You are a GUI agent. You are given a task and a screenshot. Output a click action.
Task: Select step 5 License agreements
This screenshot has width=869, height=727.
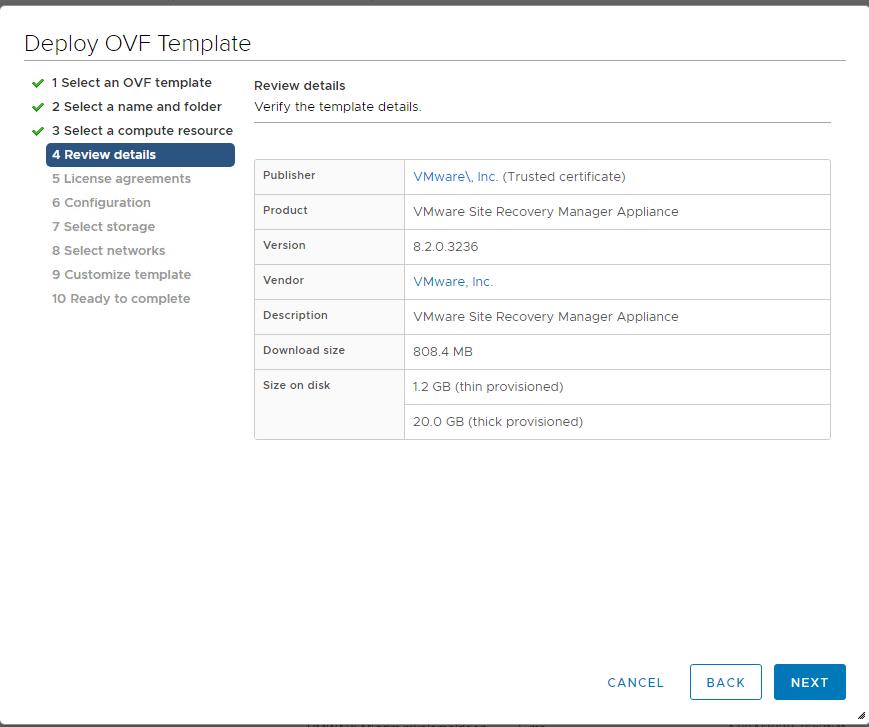pos(121,178)
